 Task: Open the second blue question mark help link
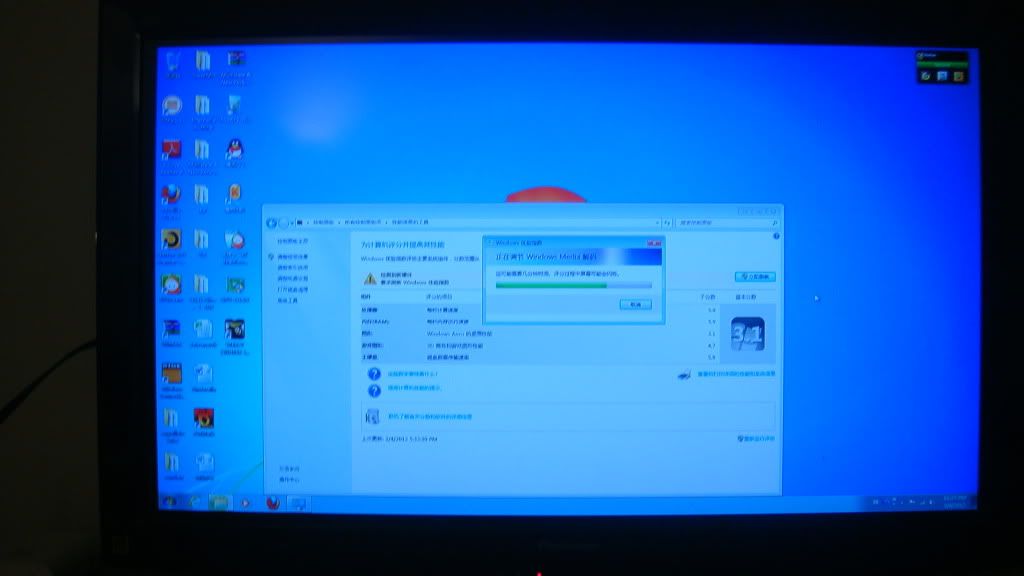pyautogui.click(x=374, y=388)
